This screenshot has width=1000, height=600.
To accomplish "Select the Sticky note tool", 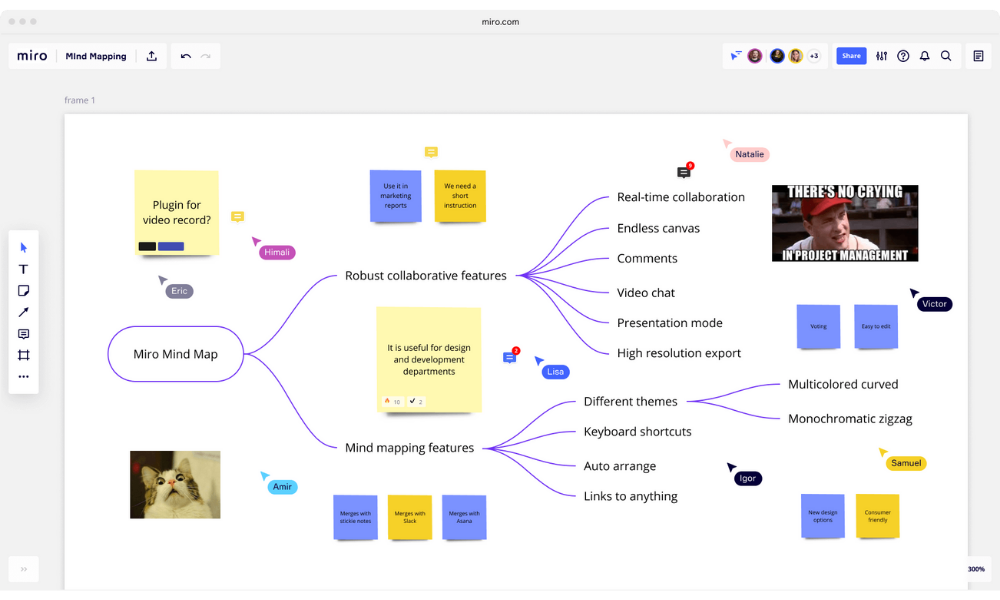I will click(x=24, y=291).
